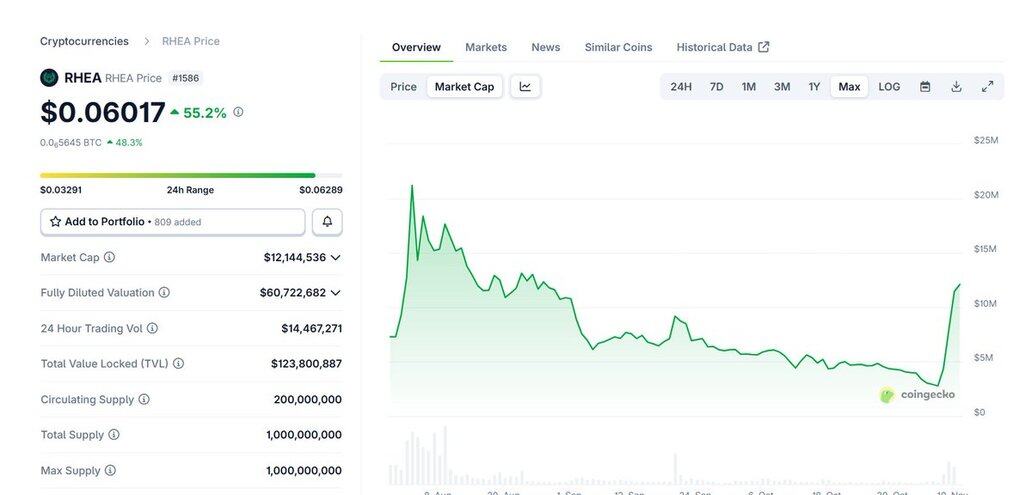1032x495 pixels.
Task: Expand the Fully Diluted Valuation chevron
Action: coord(336,293)
